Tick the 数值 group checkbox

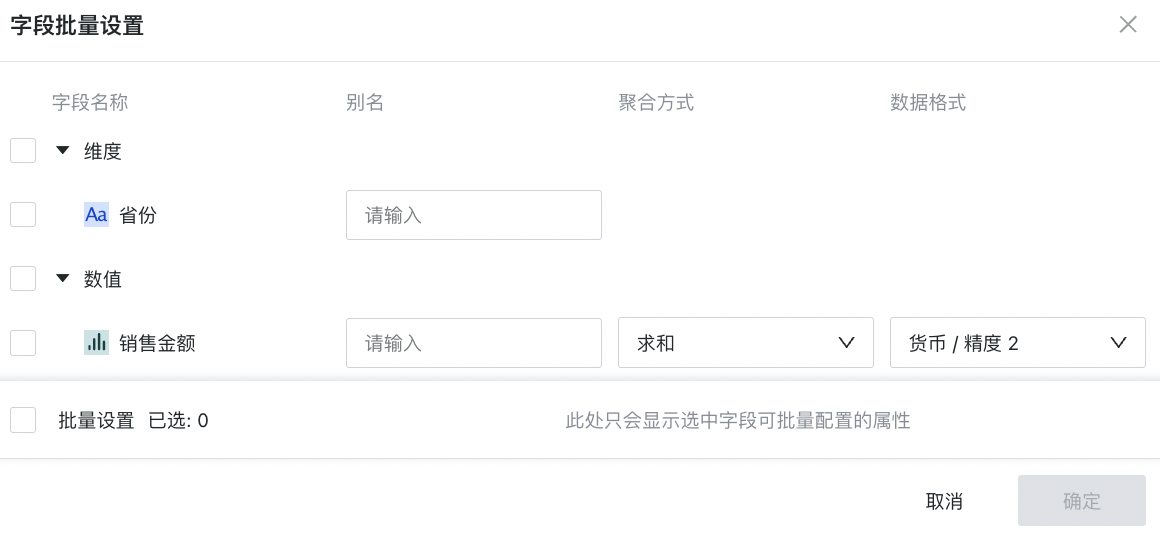[23, 279]
